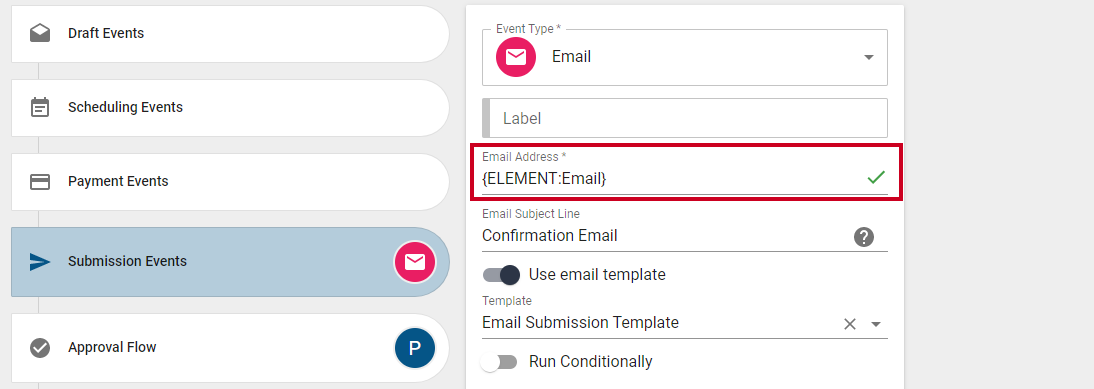Image resolution: width=1094 pixels, height=389 pixels.
Task: Click the Label input field
Action: (685, 118)
